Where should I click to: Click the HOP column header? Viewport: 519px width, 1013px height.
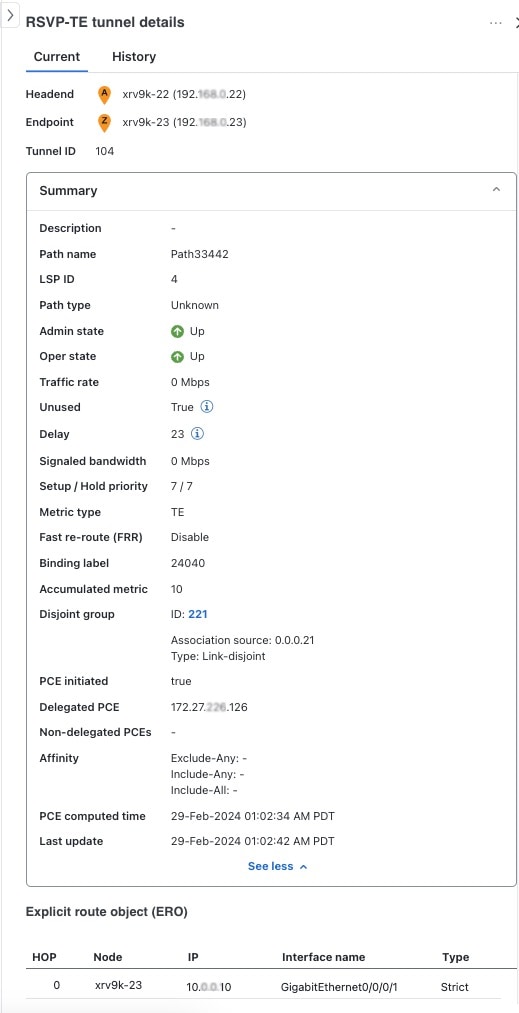click(45, 957)
